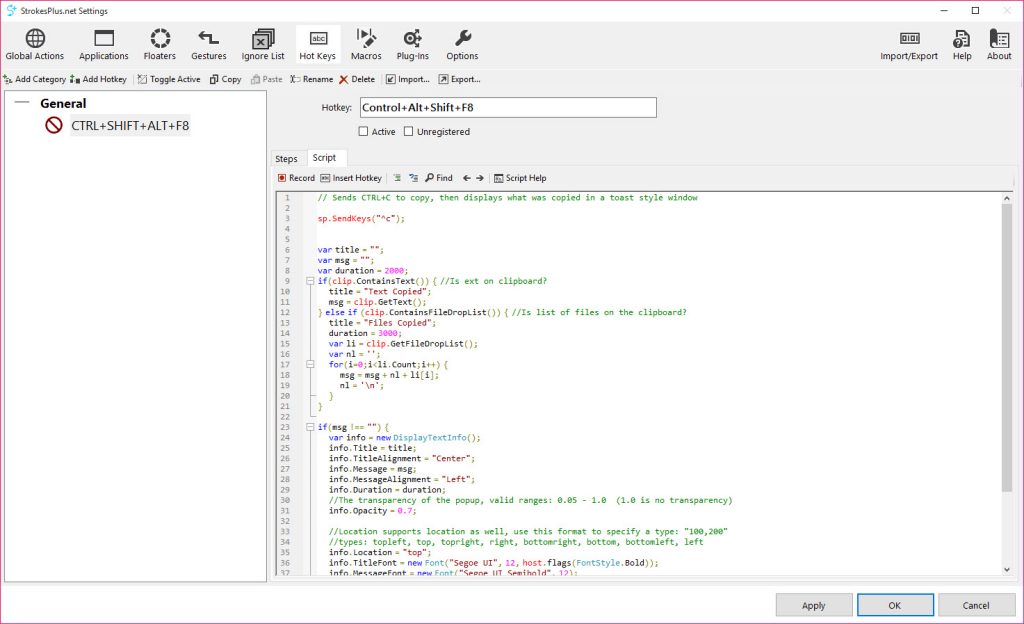Open the Ignore List section

tap(262, 45)
